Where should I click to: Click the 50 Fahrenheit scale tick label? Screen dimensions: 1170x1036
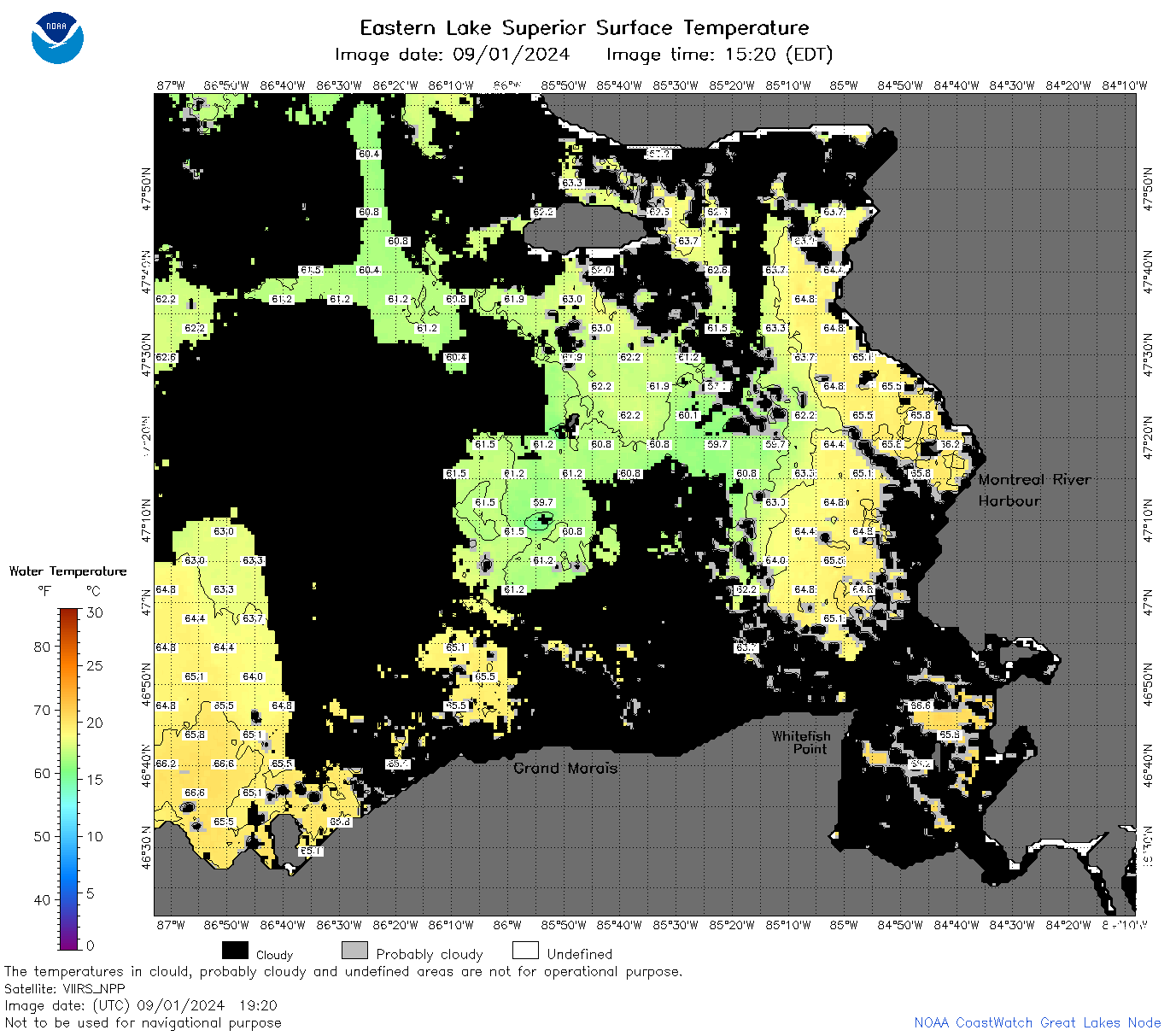(x=42, y=836)
